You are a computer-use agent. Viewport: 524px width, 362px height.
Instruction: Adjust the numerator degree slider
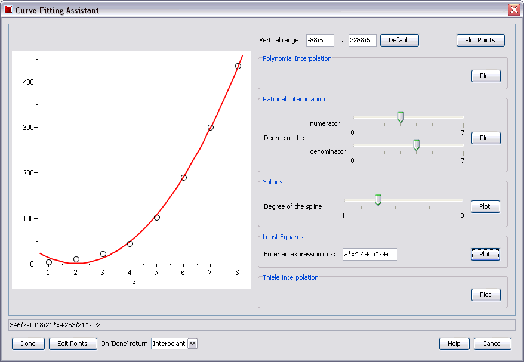[x=400, y=118]
